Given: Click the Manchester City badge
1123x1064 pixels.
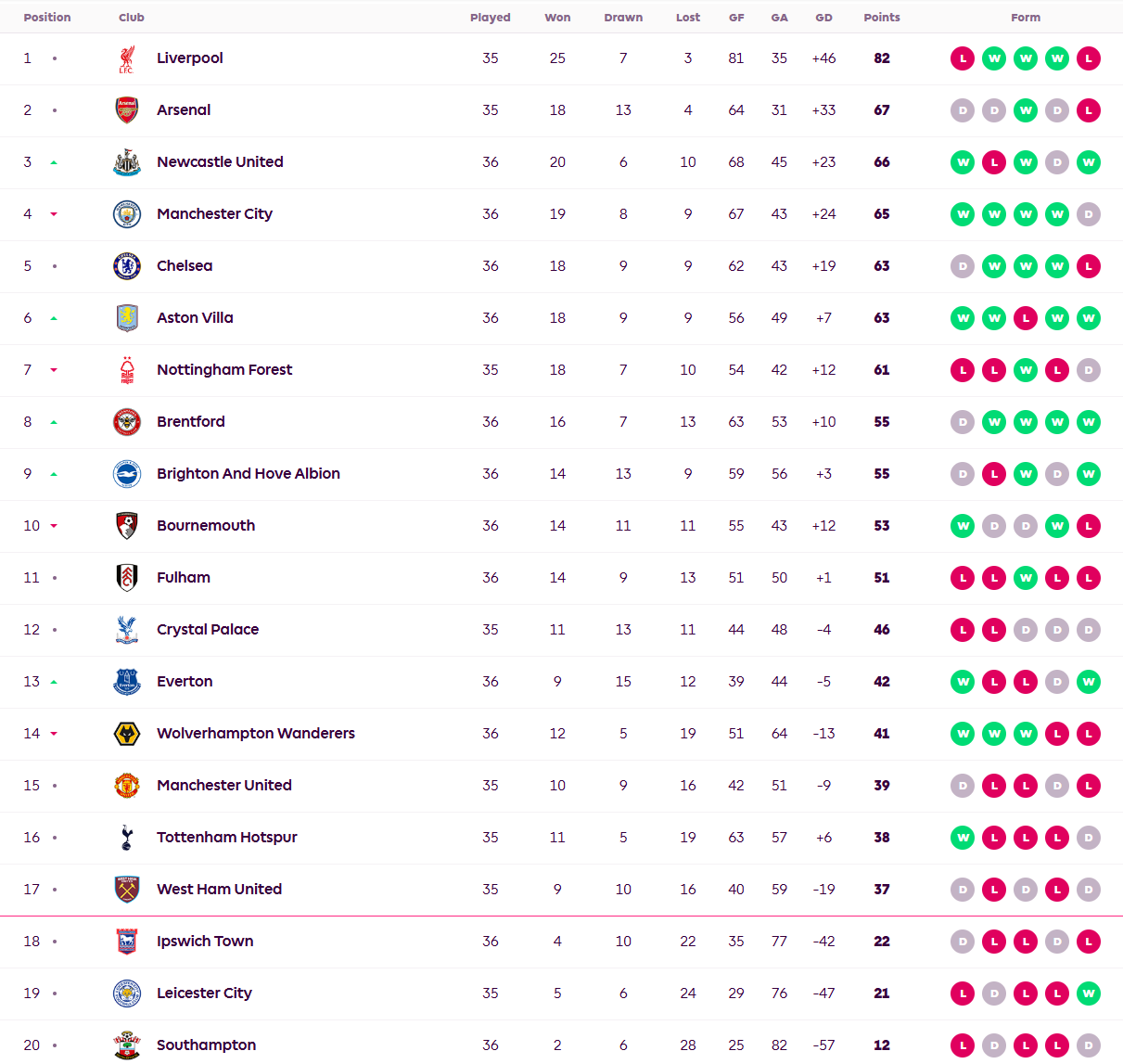Looking at the screenshot, I should pyautogui.click(x=127, y=214).
